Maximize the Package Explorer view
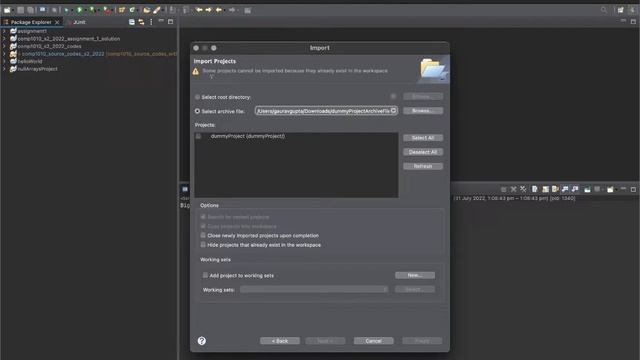 [171, 22]
